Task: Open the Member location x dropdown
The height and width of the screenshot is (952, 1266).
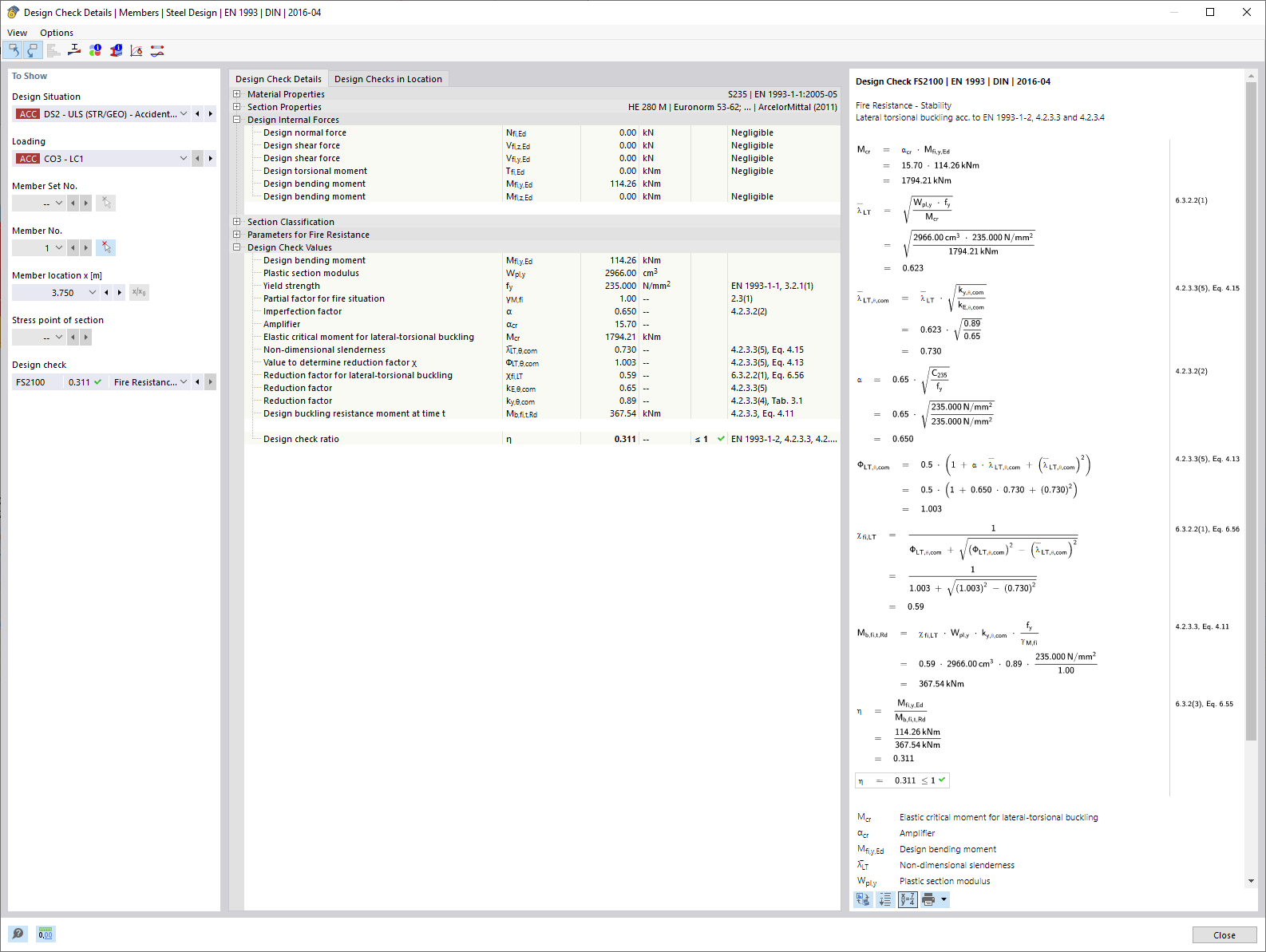Action: tap(93, 293)
